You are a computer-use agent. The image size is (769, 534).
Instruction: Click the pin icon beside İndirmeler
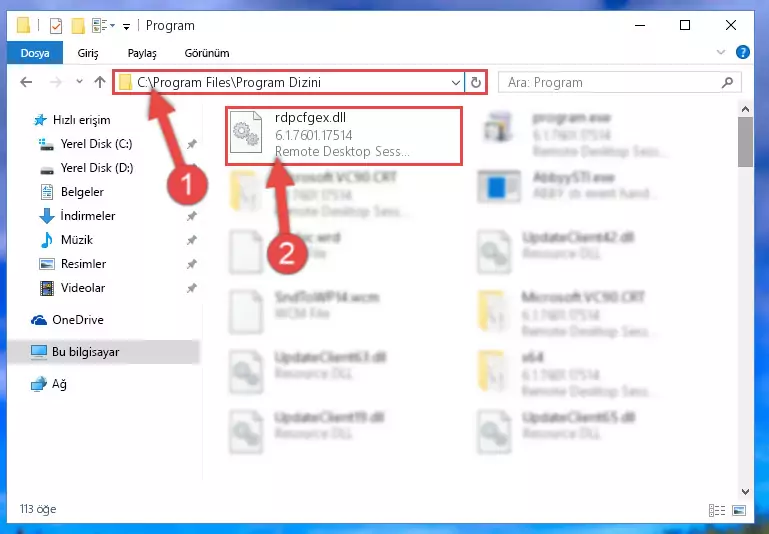point(192,216)
